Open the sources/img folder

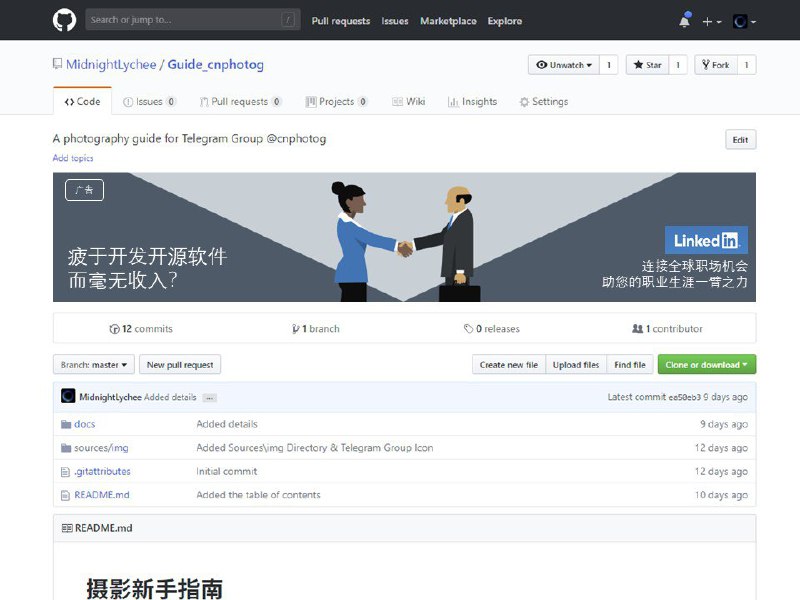[102, 448]
